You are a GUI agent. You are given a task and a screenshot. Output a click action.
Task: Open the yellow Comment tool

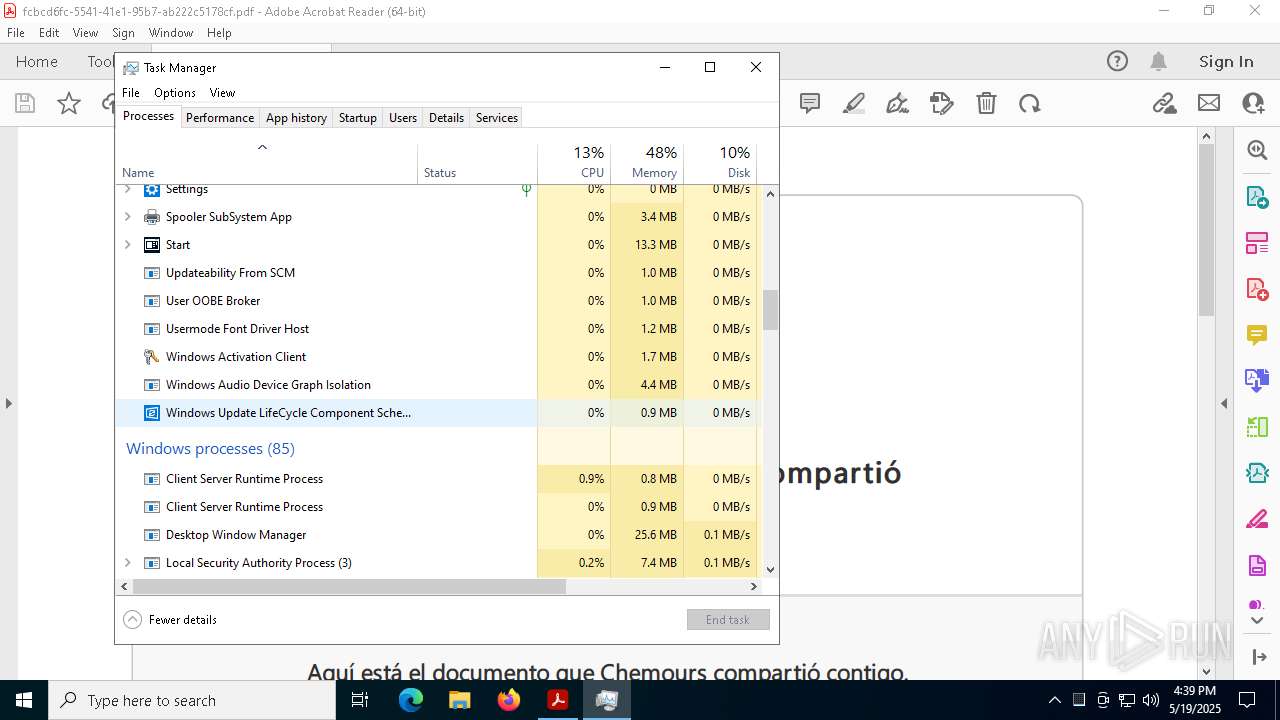1257,334
